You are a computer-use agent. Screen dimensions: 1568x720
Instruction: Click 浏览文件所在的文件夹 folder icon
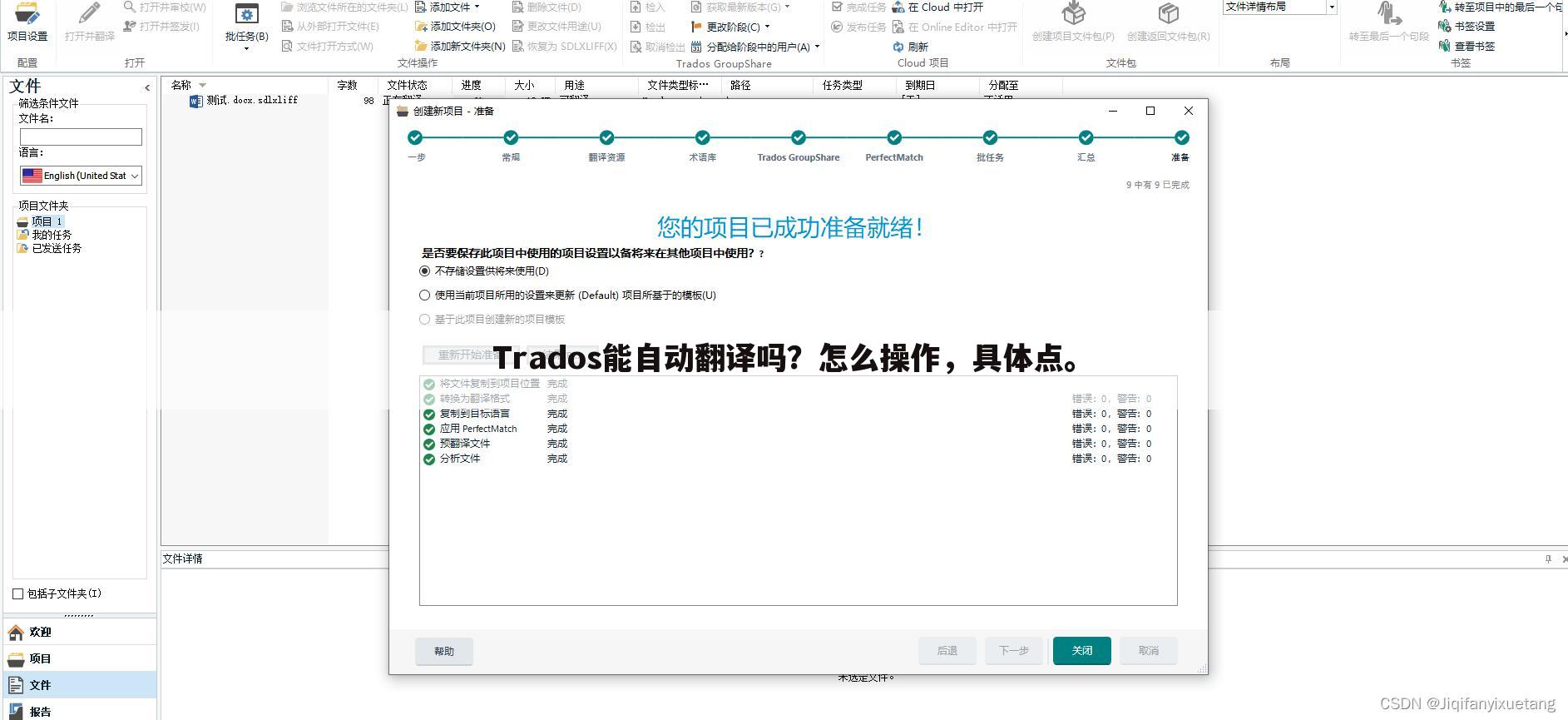coord(287,7)
